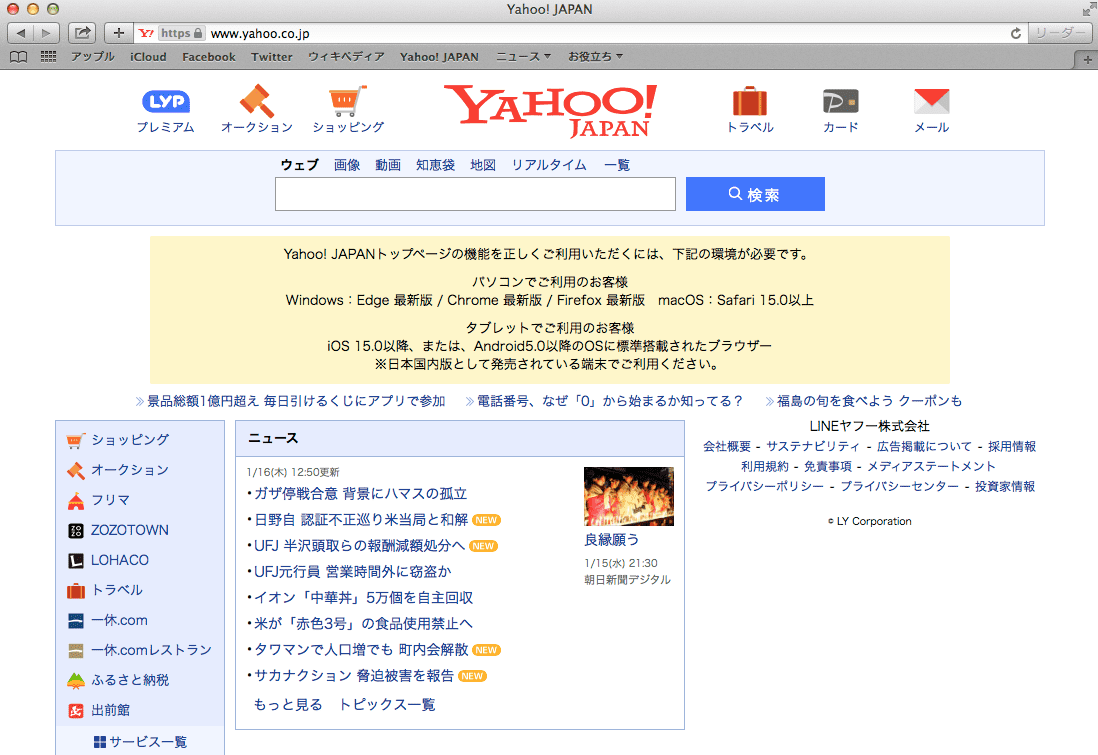
Task: Select the 動画 search tab
Action: tap(388, 165)
